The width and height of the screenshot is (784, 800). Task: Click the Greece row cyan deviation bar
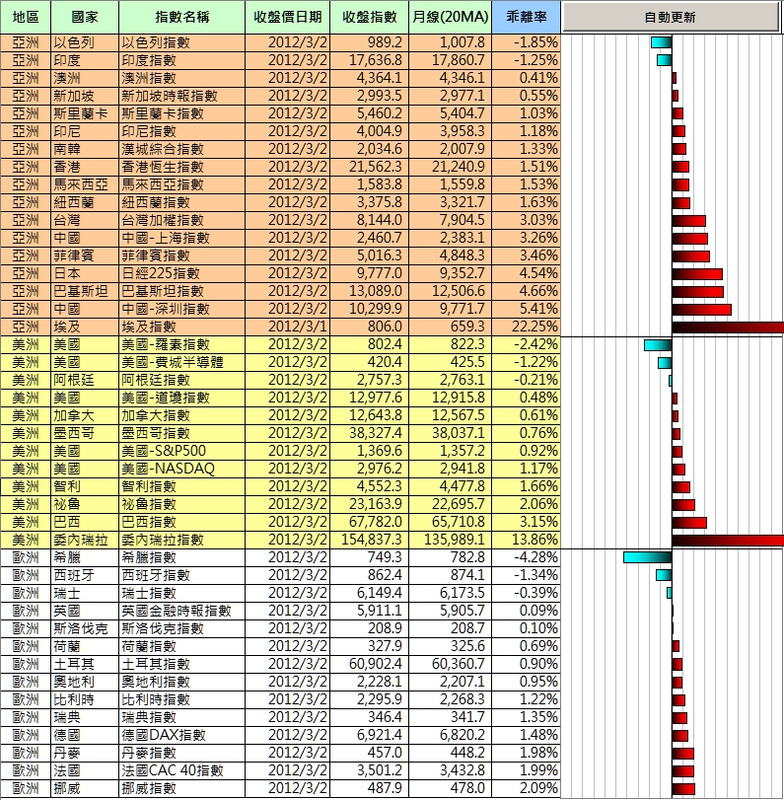click(647, 558)
